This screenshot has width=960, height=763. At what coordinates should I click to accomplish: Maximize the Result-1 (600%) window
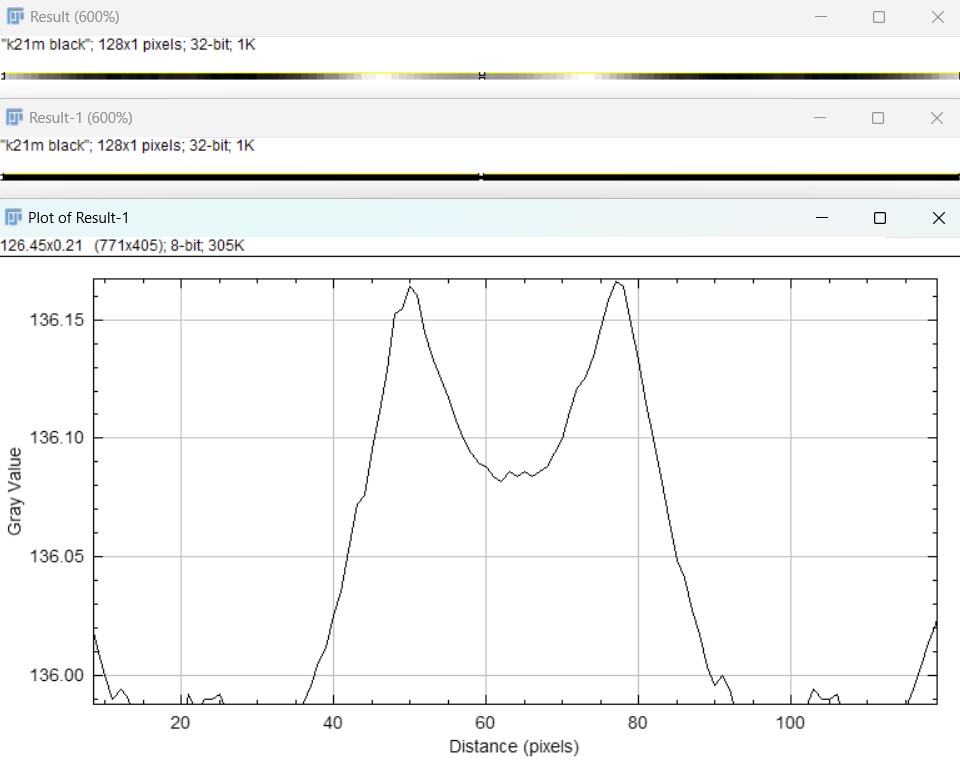coord(879,117)
